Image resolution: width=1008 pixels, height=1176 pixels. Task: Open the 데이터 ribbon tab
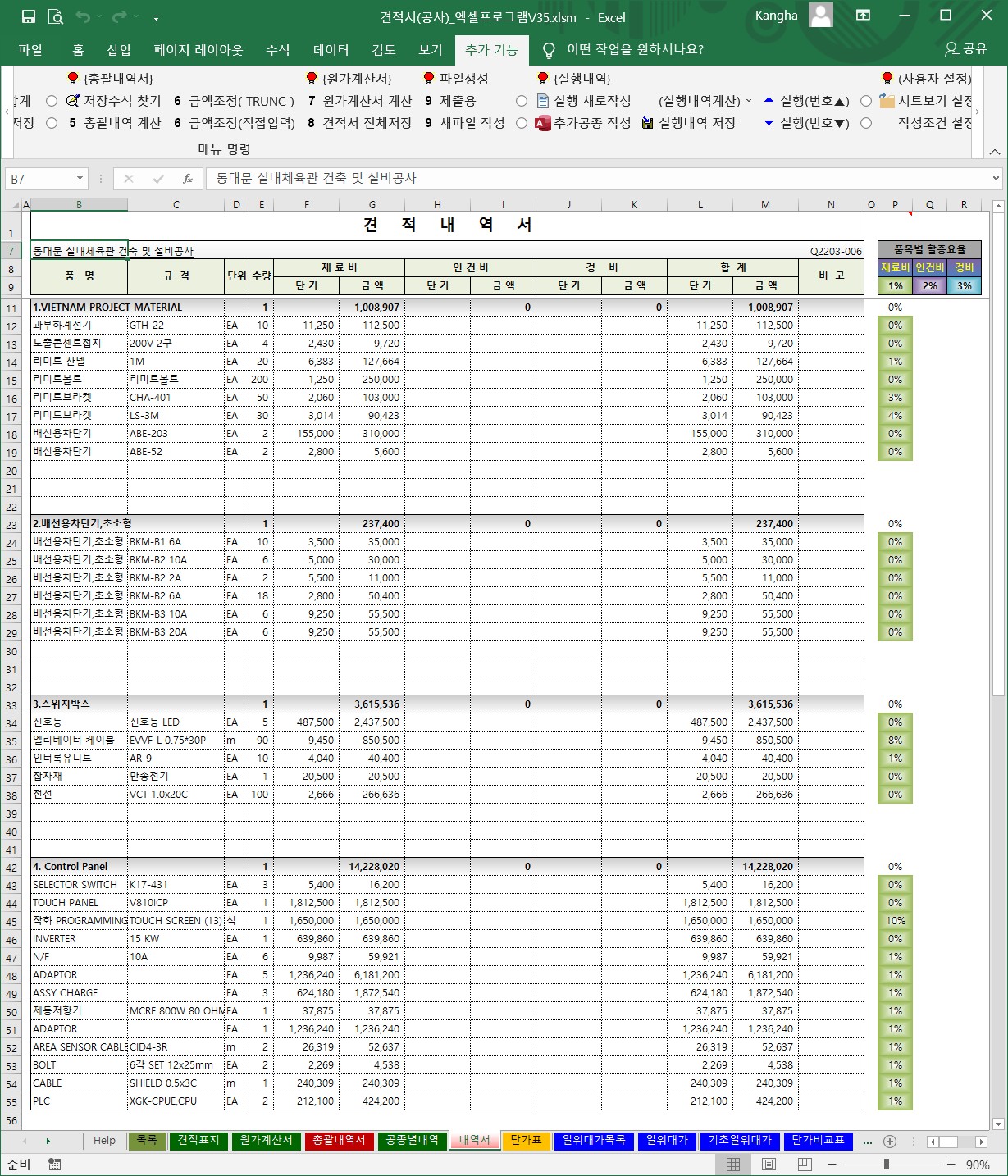click(x=331, y=49)
